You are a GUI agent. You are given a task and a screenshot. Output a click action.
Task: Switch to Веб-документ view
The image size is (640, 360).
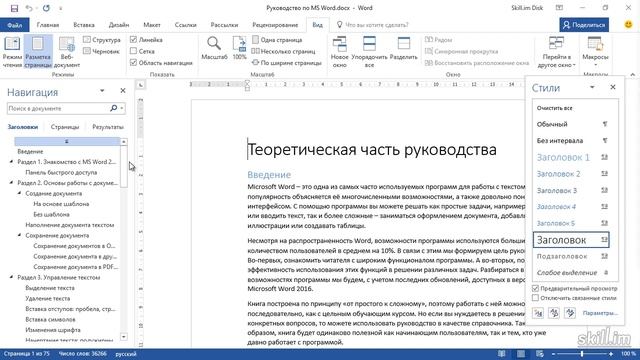pyautogui.click(x=67, y=52)
